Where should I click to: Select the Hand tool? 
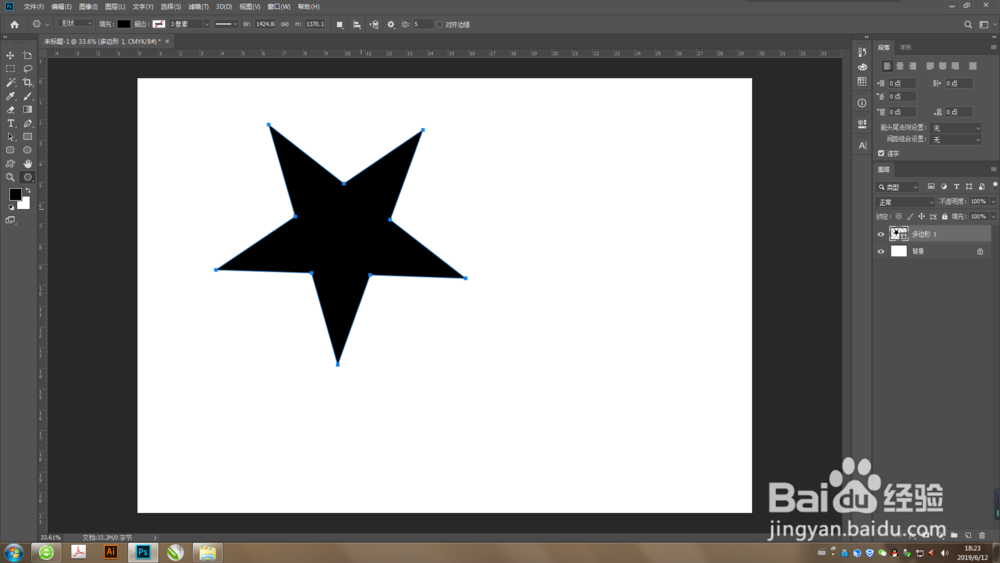click(27, 164)
